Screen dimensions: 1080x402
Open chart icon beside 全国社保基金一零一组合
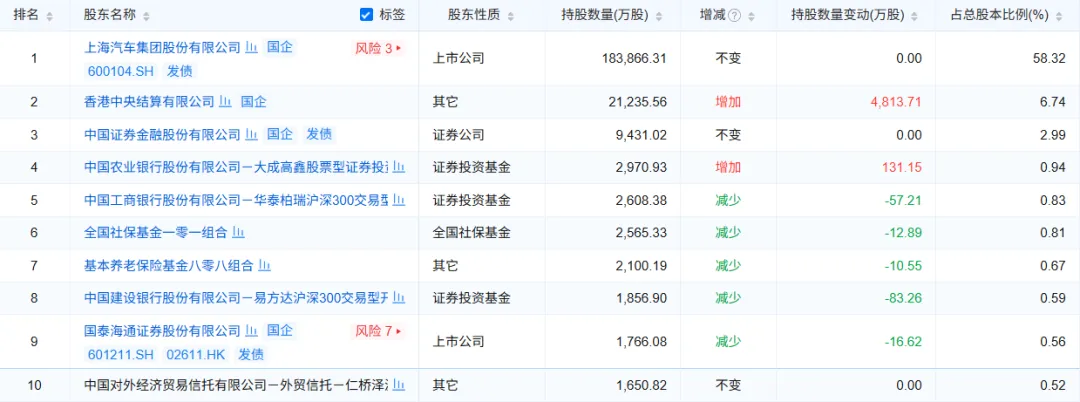tap(238, 233)
